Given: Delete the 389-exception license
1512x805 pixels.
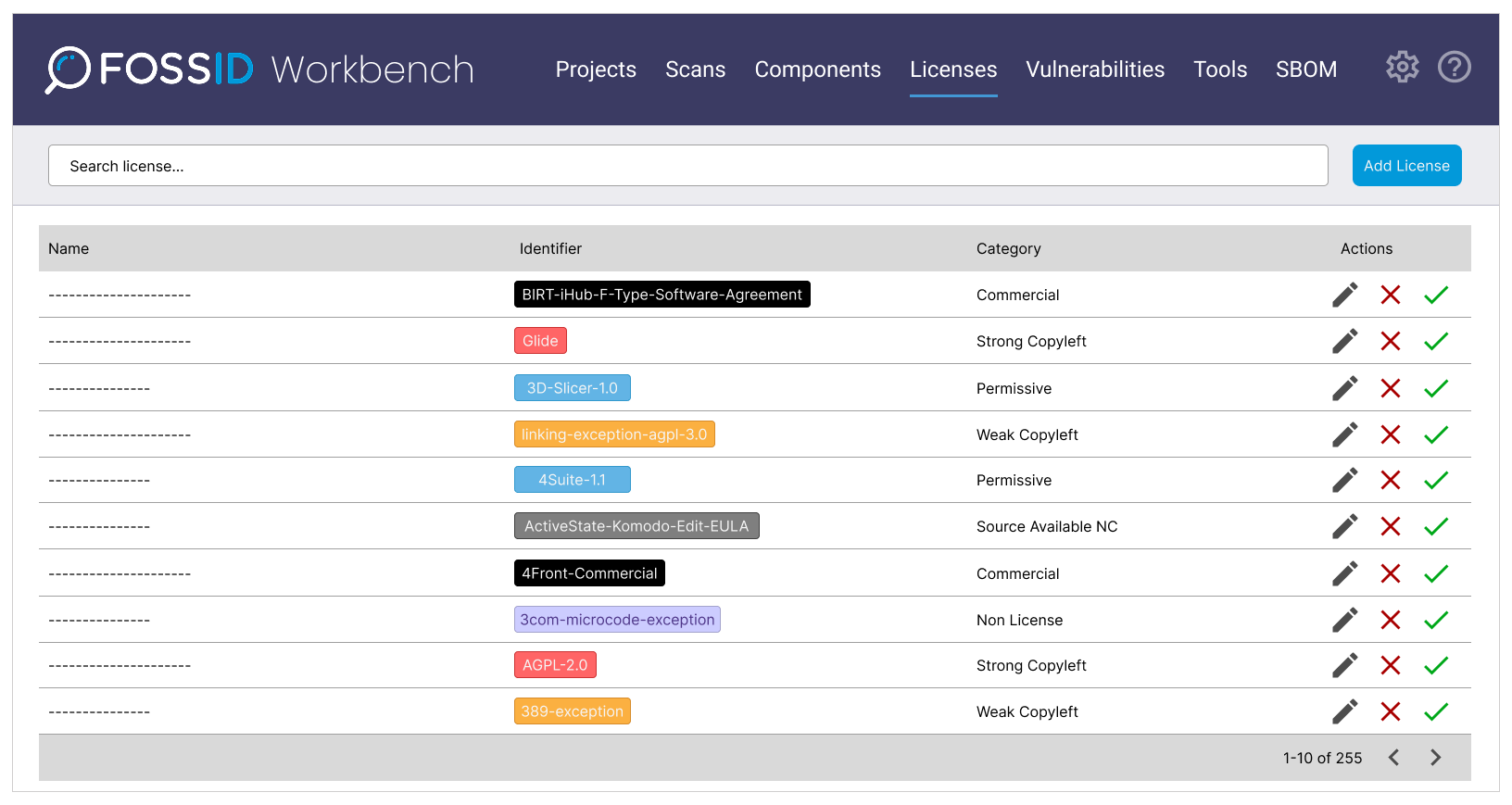Looking at the screenshot, I should pos(1391,711).
